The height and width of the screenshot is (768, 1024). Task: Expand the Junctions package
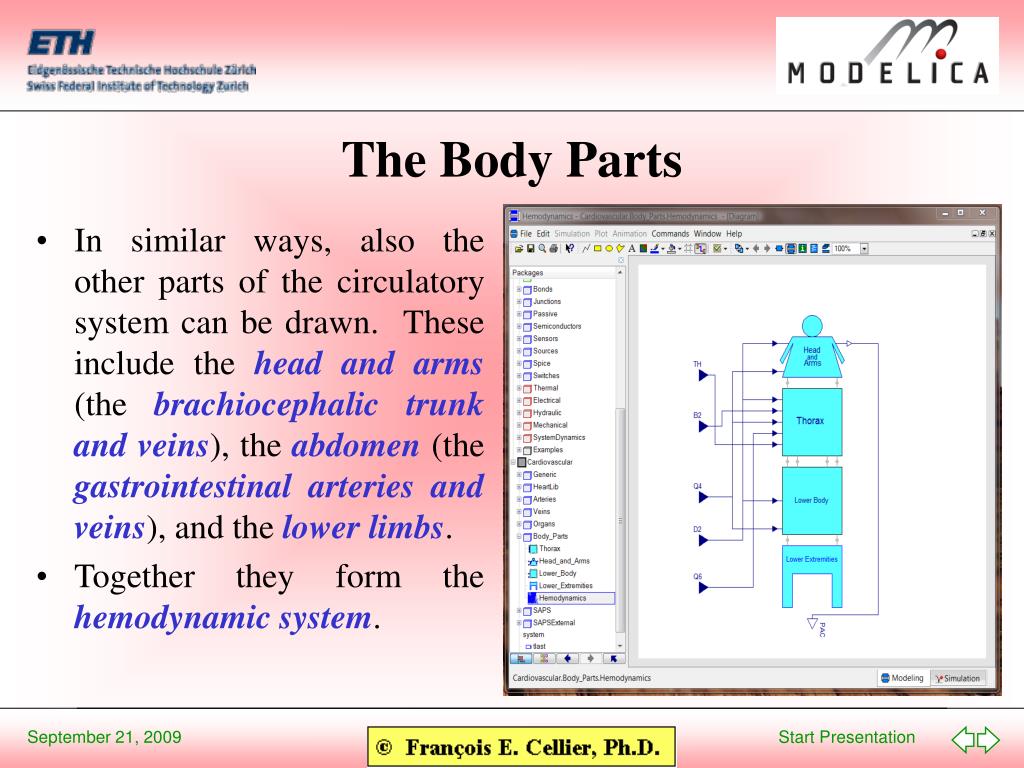(x=519, y=302)
